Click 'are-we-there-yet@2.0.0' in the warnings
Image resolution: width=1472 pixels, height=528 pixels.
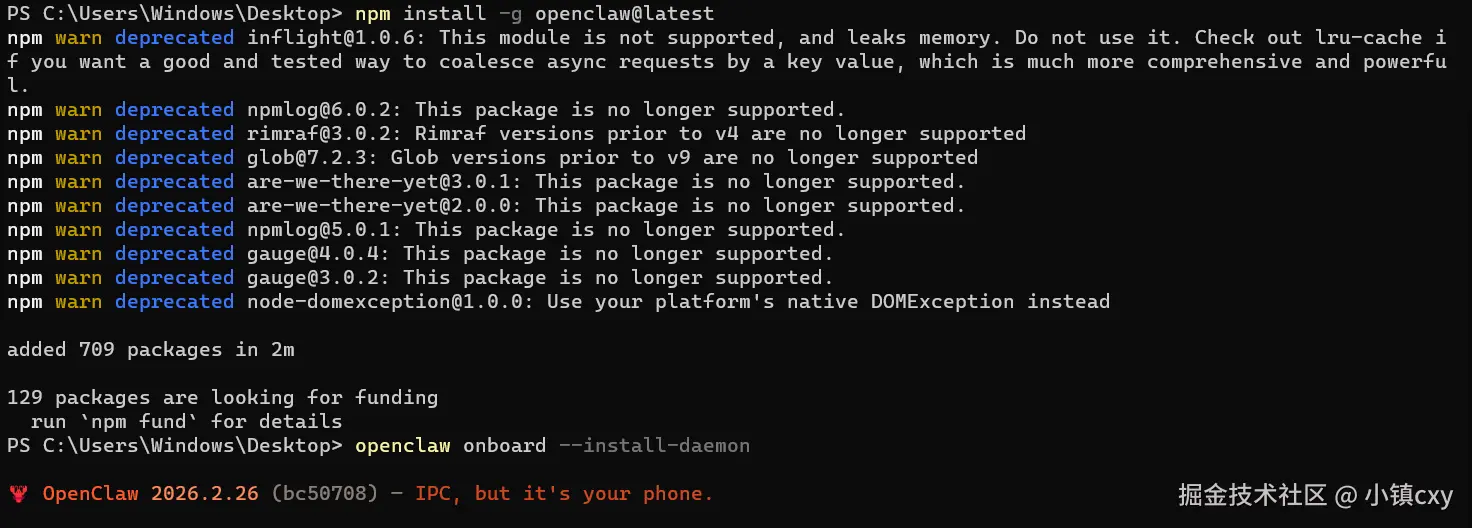[383, 206]
